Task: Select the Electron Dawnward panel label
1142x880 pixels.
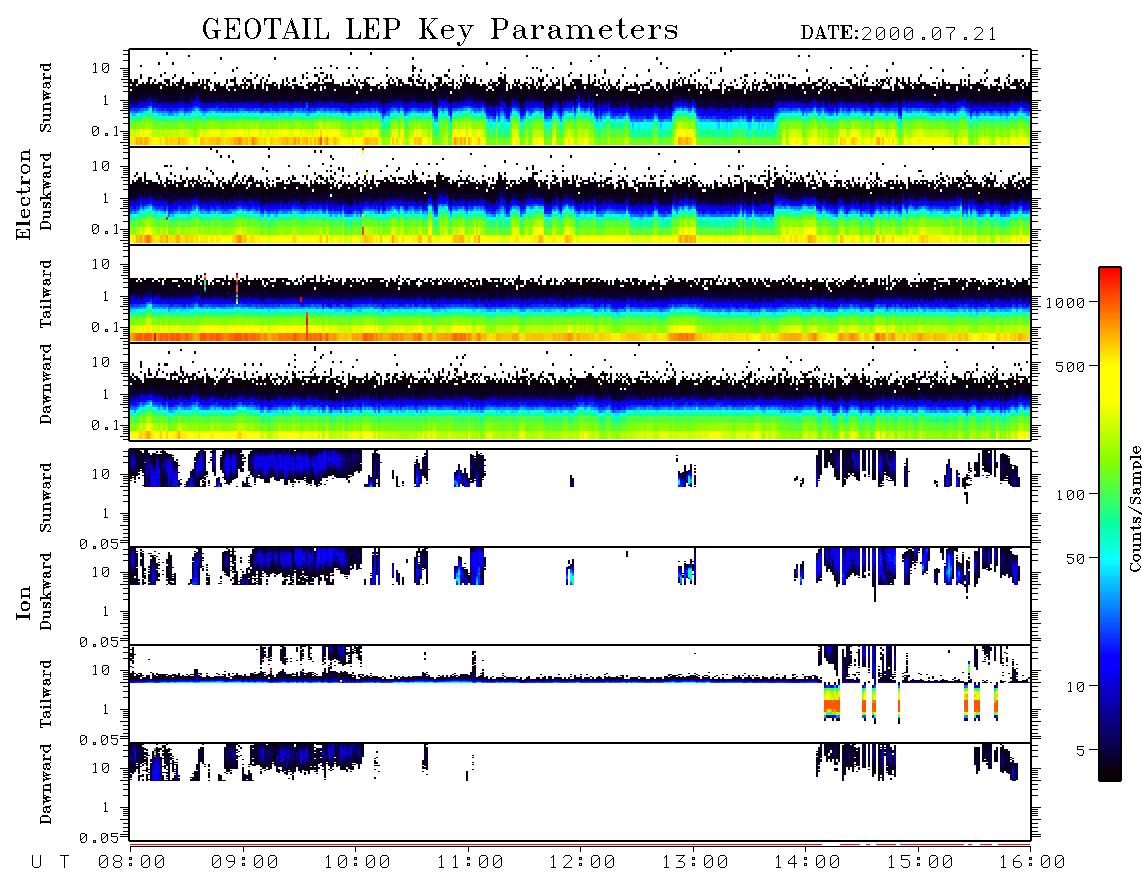Action: click(x=46, y=384)
